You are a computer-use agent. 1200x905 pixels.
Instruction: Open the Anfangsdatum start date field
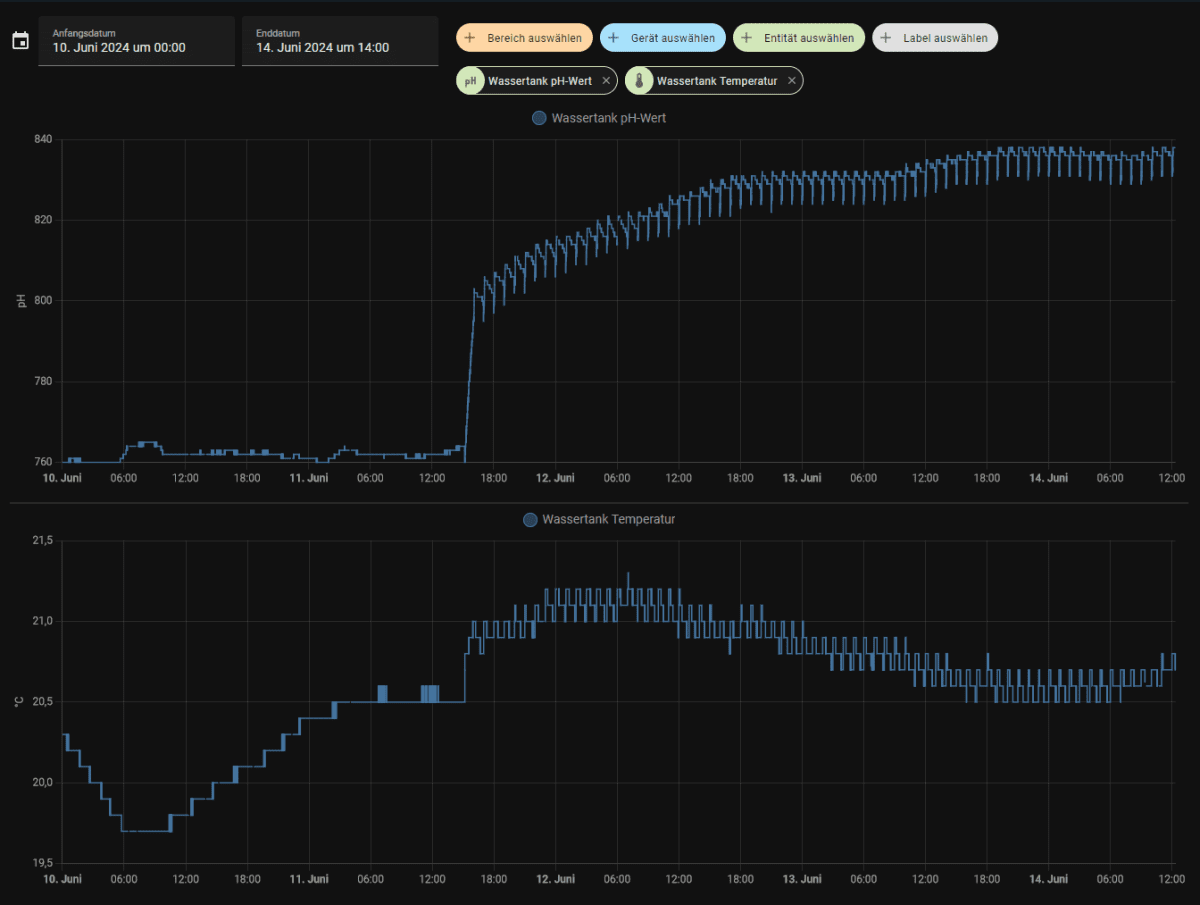click(136, 41)
